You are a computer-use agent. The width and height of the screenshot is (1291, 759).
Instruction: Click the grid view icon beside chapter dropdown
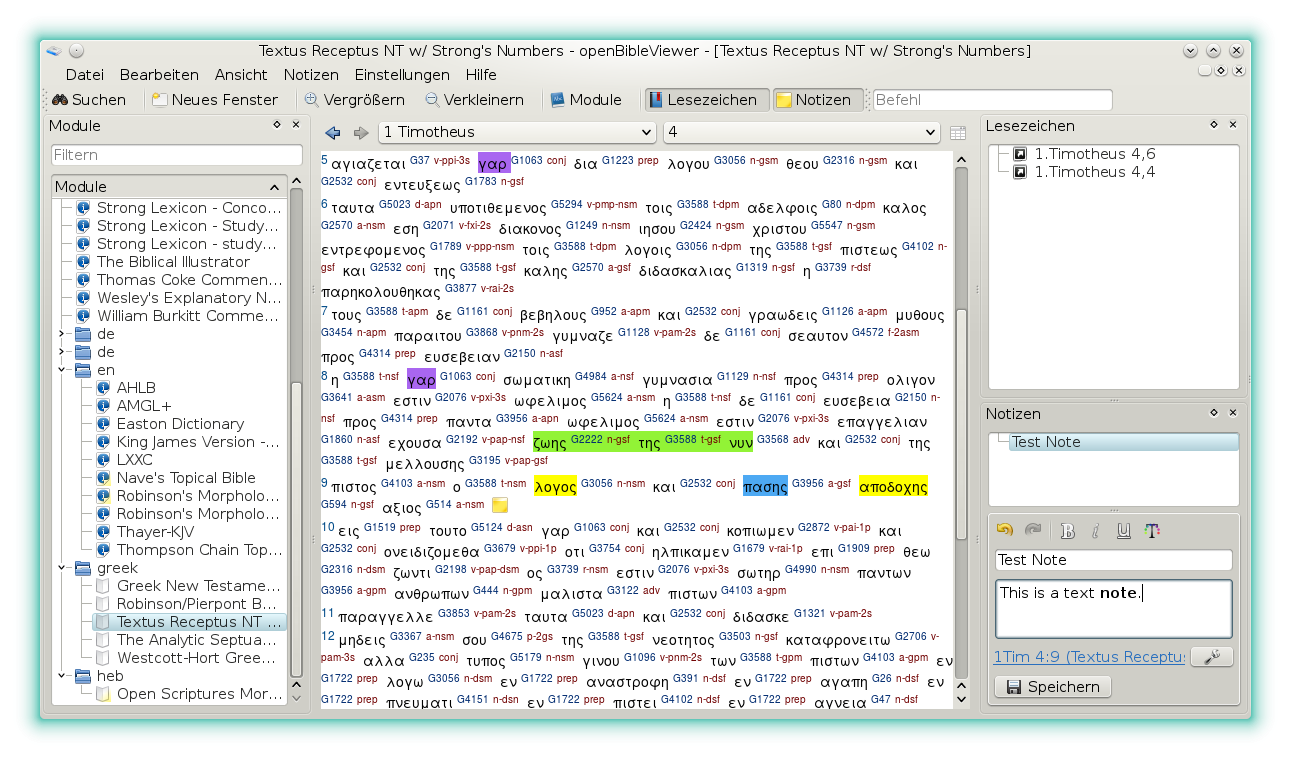(x=957, y=133)
